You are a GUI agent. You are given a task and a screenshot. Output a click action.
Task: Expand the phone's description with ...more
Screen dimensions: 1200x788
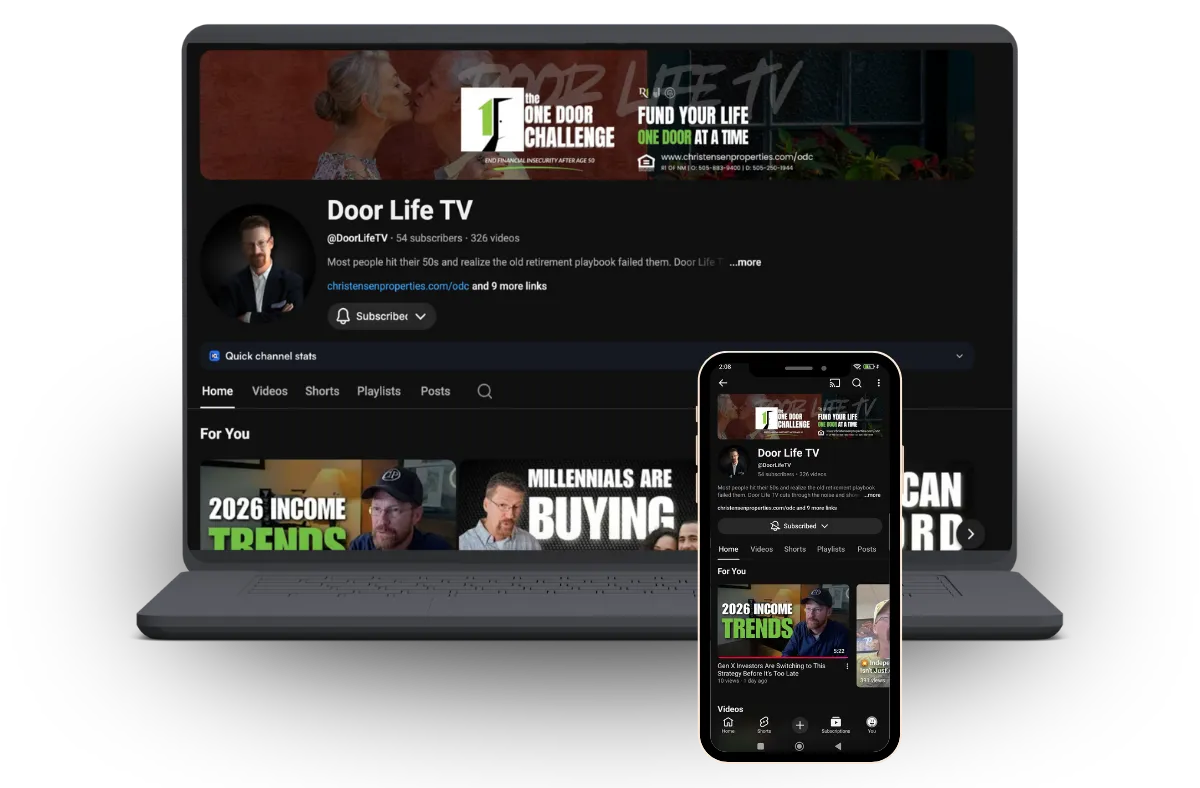pos(873,495)
